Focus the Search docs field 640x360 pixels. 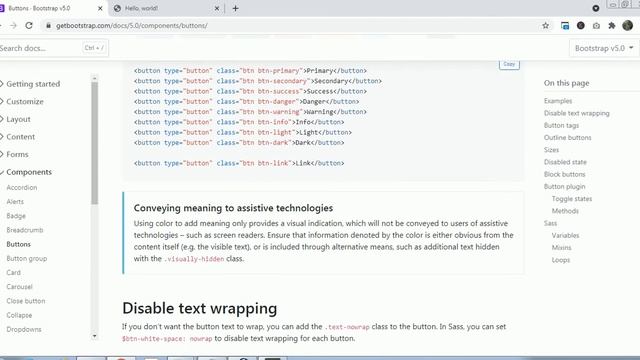tap(53, 48)
